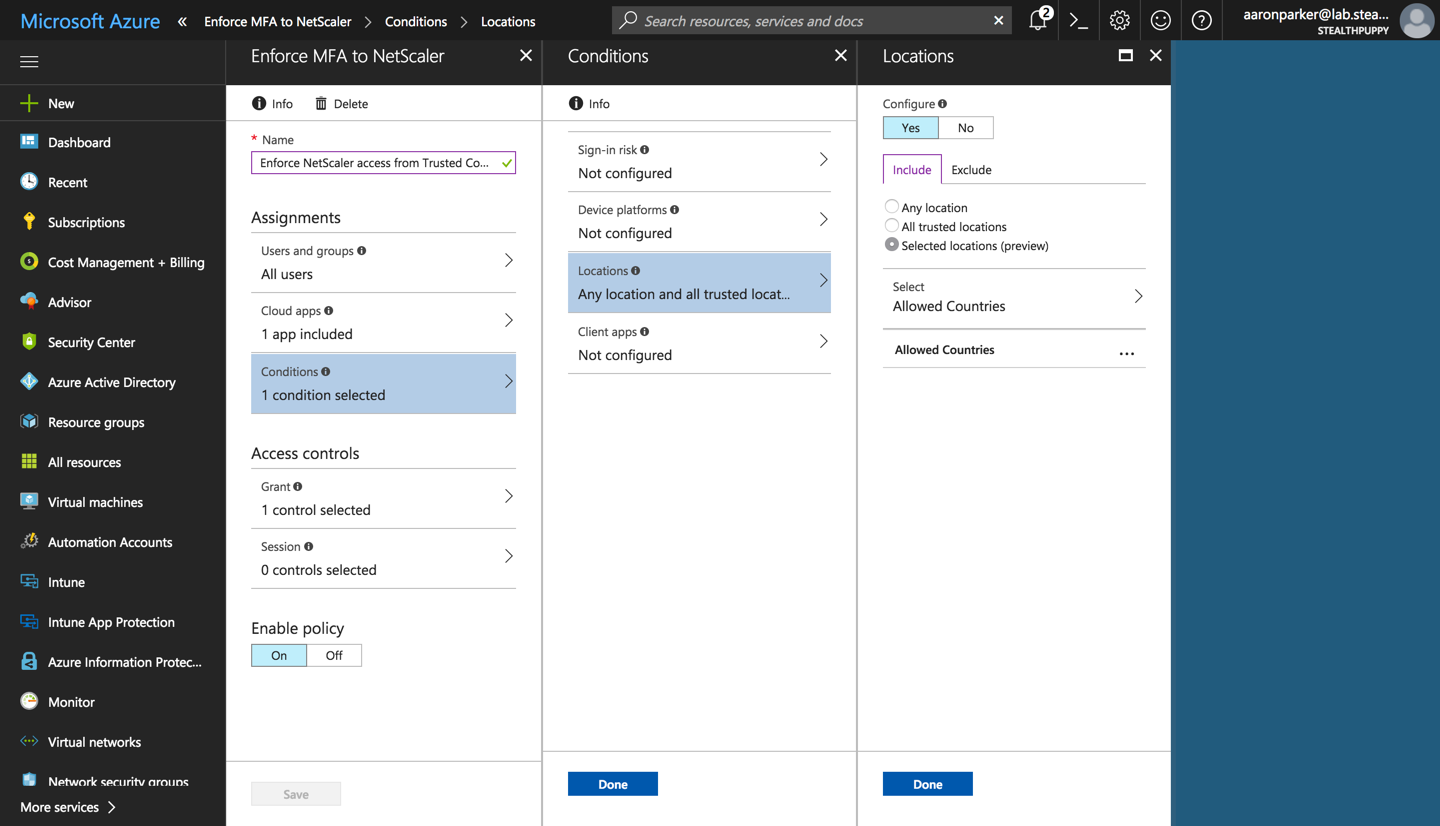Screen dimensions: 1440x826
Task: Expand Locations condition row
Action: (699, 282)
